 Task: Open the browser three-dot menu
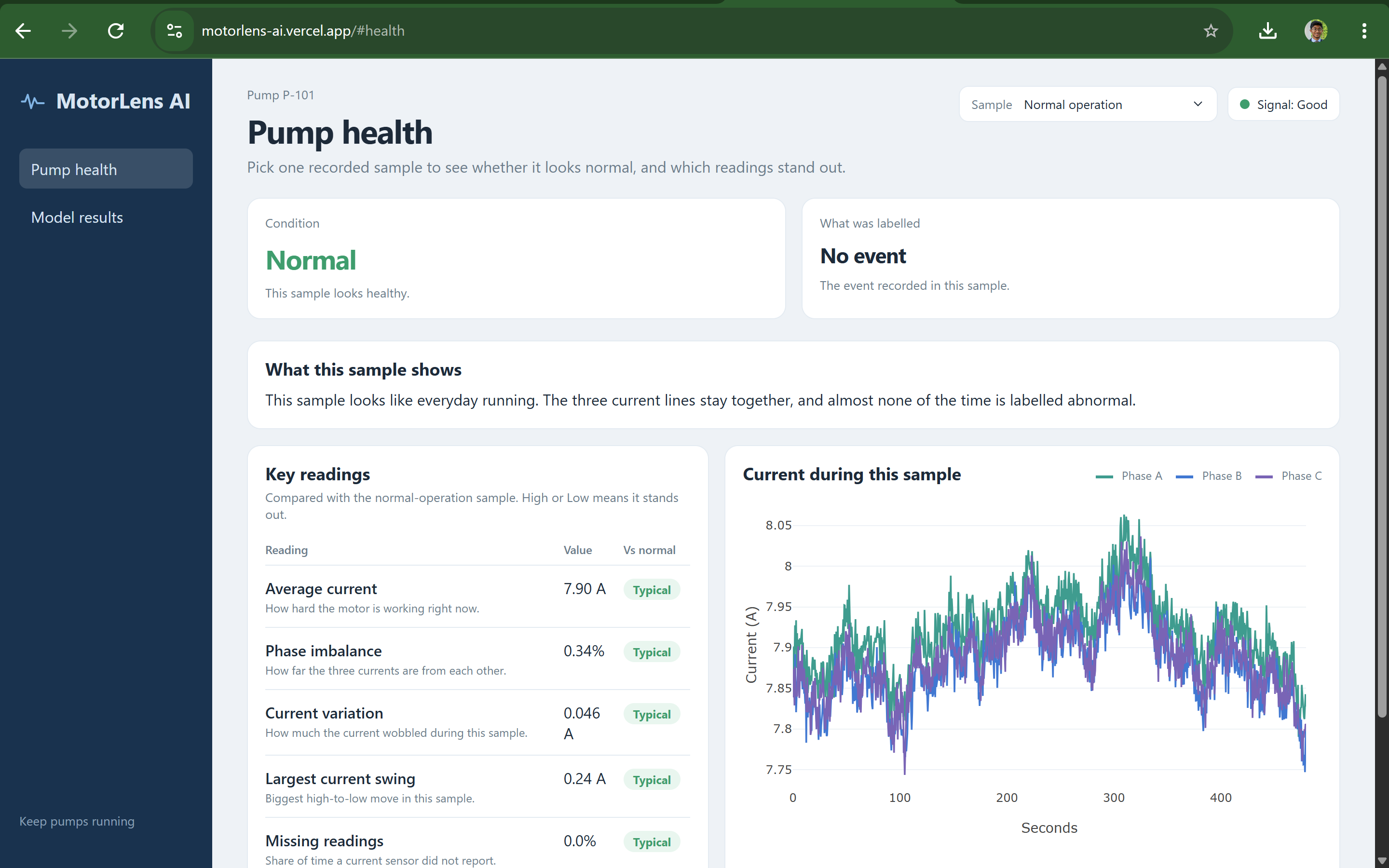coord(1364,31)
